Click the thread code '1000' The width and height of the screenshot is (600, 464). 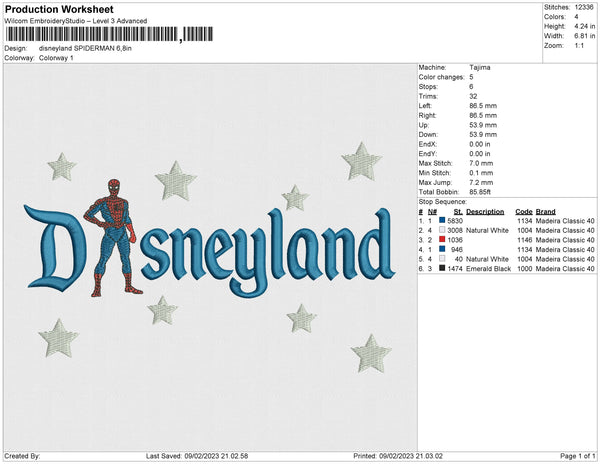click(x=525, y=269)
